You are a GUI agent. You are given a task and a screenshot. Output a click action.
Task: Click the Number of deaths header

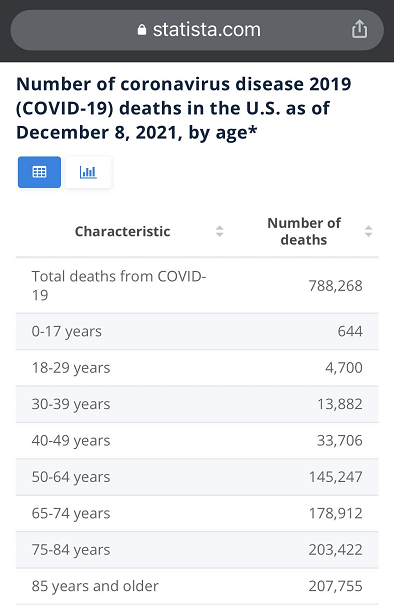[304, 231]
